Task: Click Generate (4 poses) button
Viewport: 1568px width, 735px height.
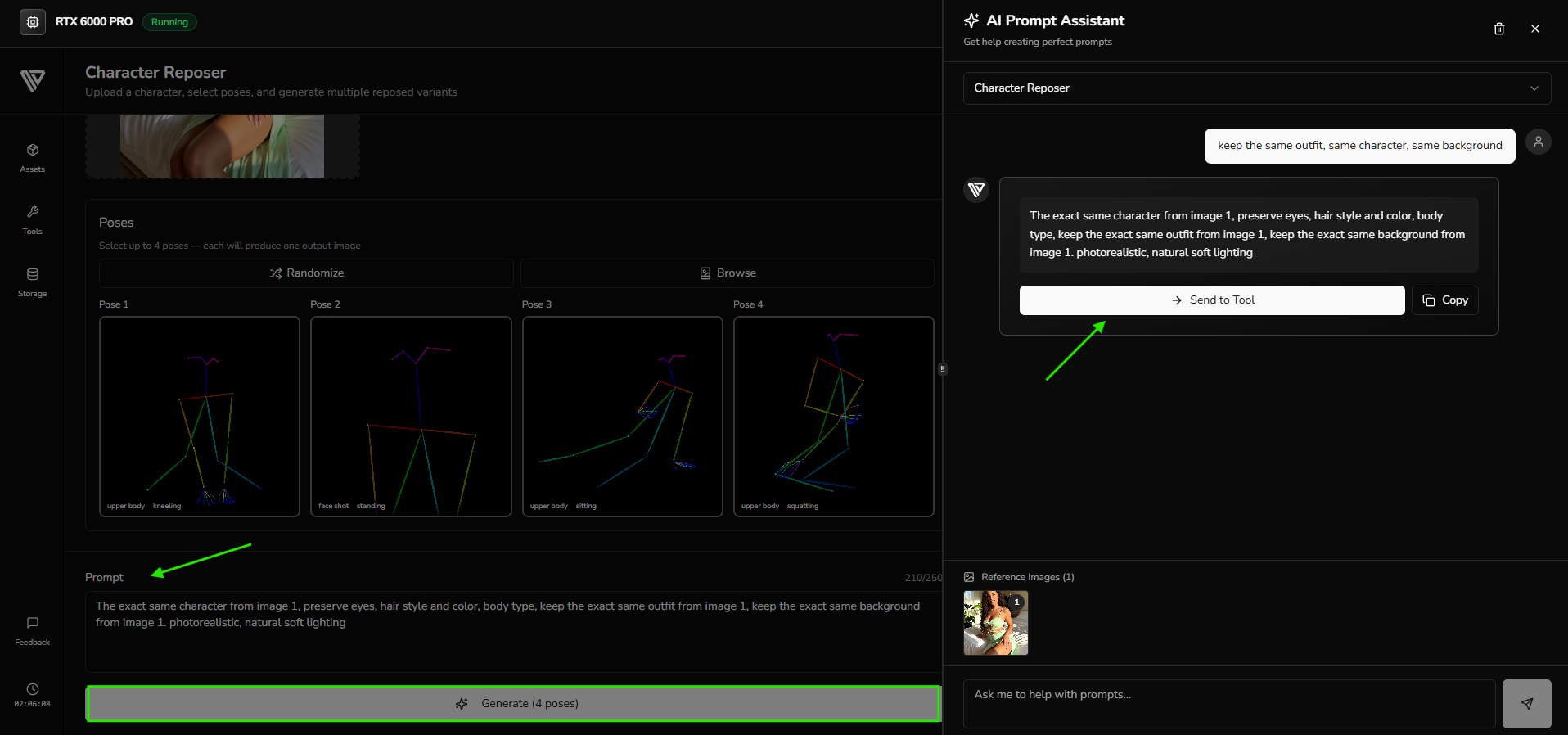Action: [513, 704]
